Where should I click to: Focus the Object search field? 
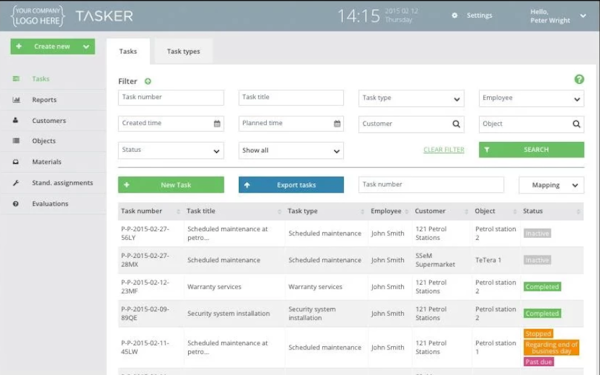pyautogui.click(x=532, y=124)
